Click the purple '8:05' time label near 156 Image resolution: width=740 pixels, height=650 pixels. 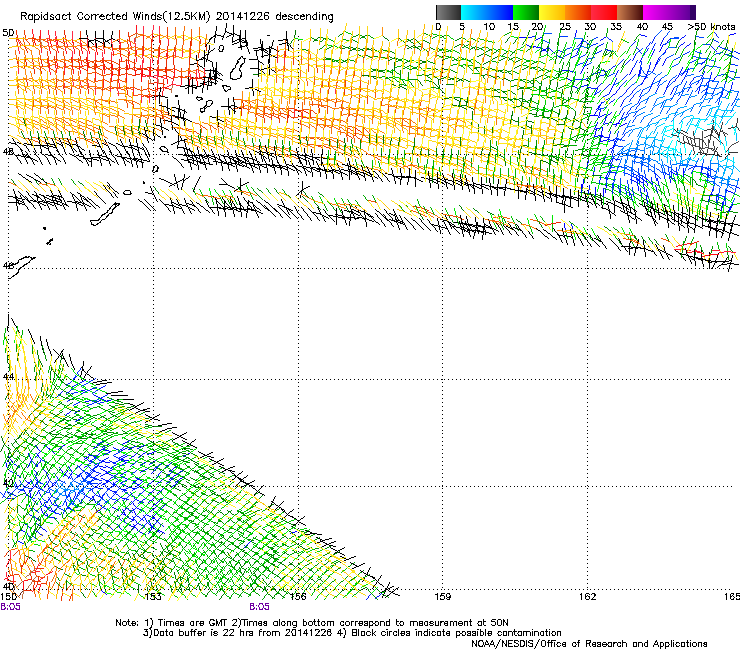pos(260,607)
